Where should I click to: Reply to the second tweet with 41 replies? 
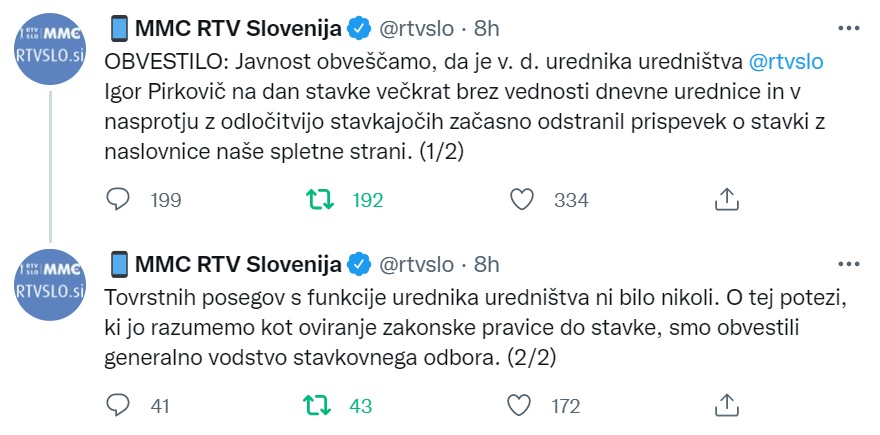point(118,405)
